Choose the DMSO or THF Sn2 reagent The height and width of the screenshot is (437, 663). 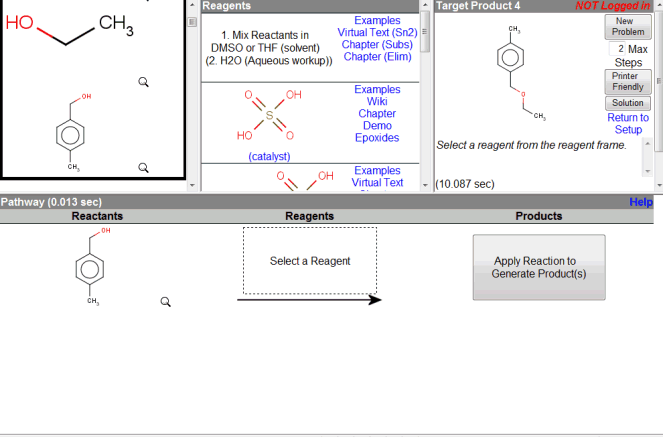268,48
